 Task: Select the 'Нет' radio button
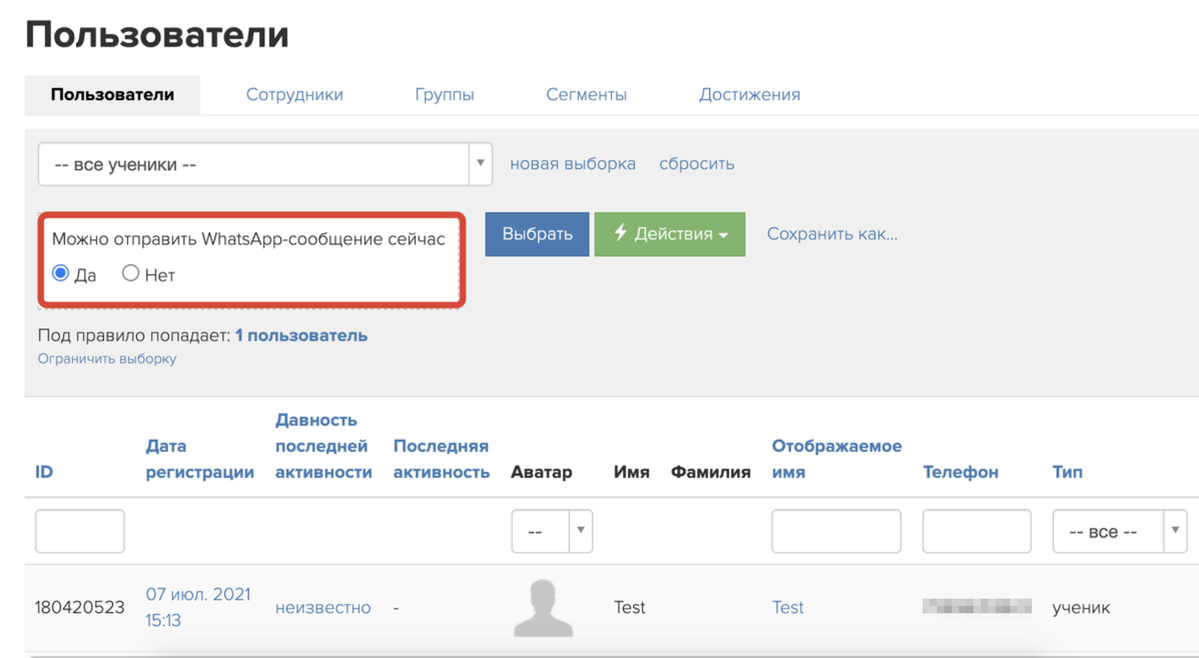(131, 273)
